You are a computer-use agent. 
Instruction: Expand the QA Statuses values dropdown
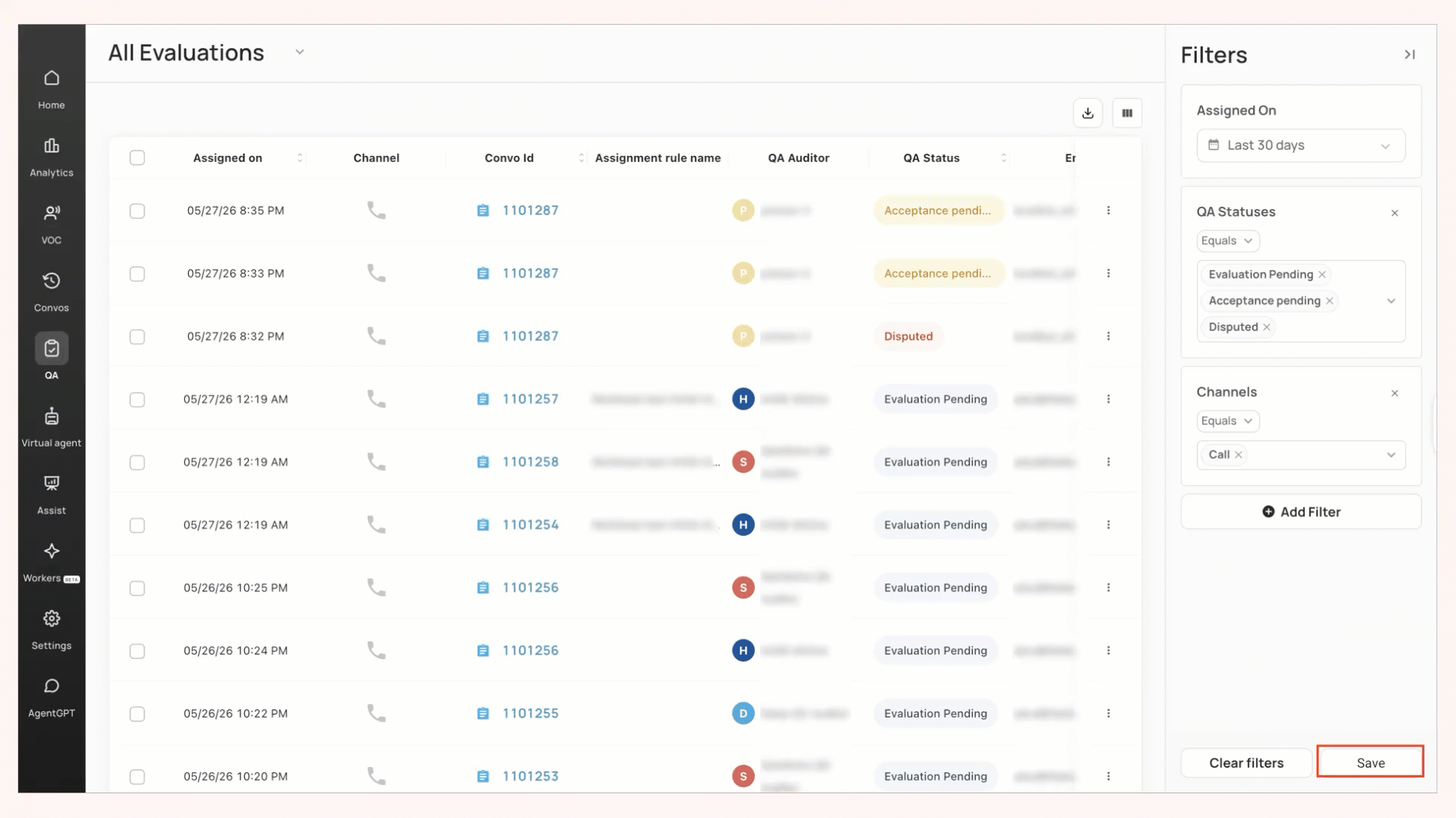(1391, 301)
